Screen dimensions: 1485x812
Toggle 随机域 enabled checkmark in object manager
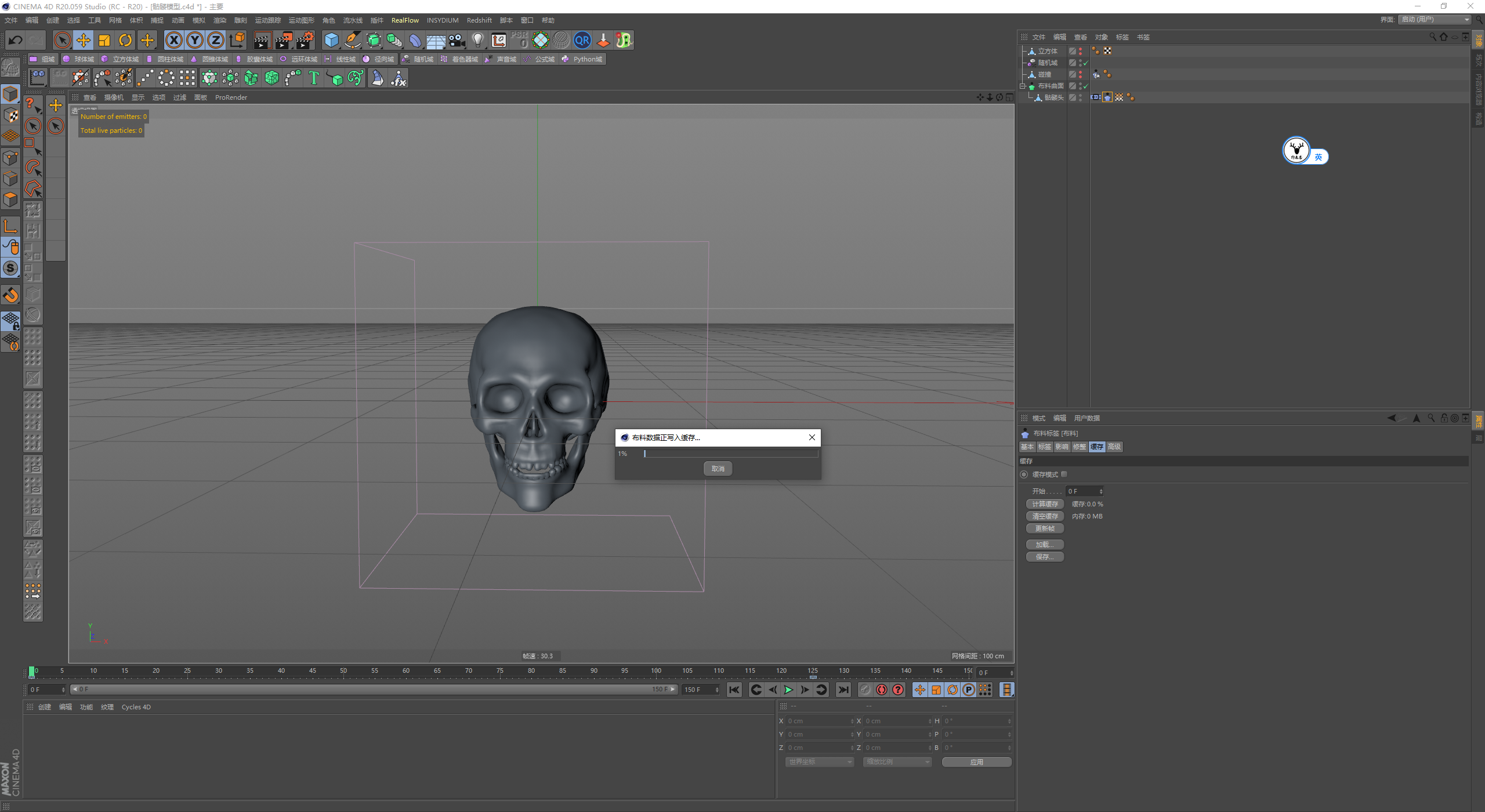1085,63
